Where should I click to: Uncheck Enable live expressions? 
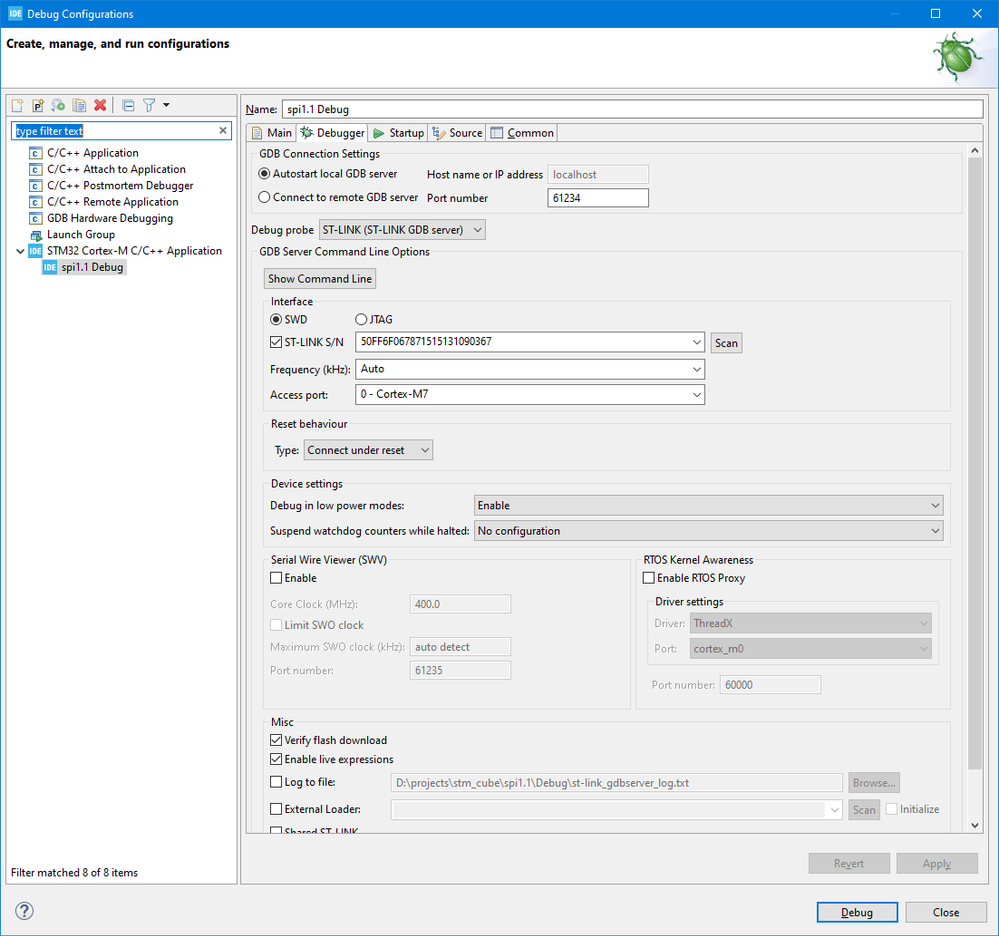point(276,759)
